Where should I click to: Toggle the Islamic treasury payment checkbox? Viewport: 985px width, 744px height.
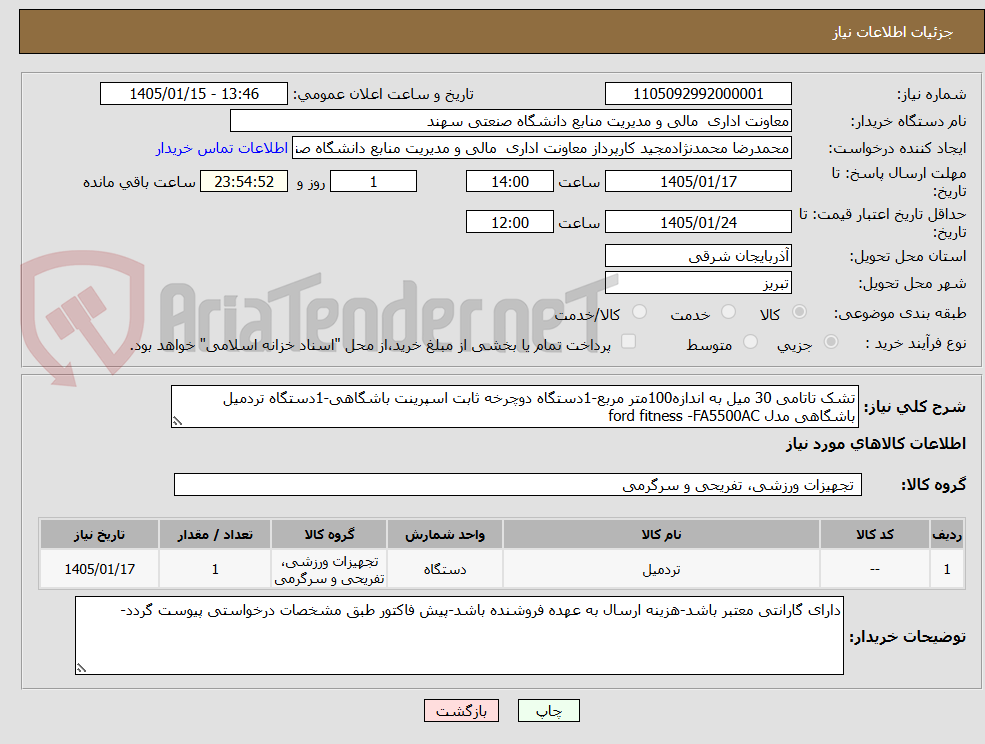pyautogui.click(x=628, y=341)
